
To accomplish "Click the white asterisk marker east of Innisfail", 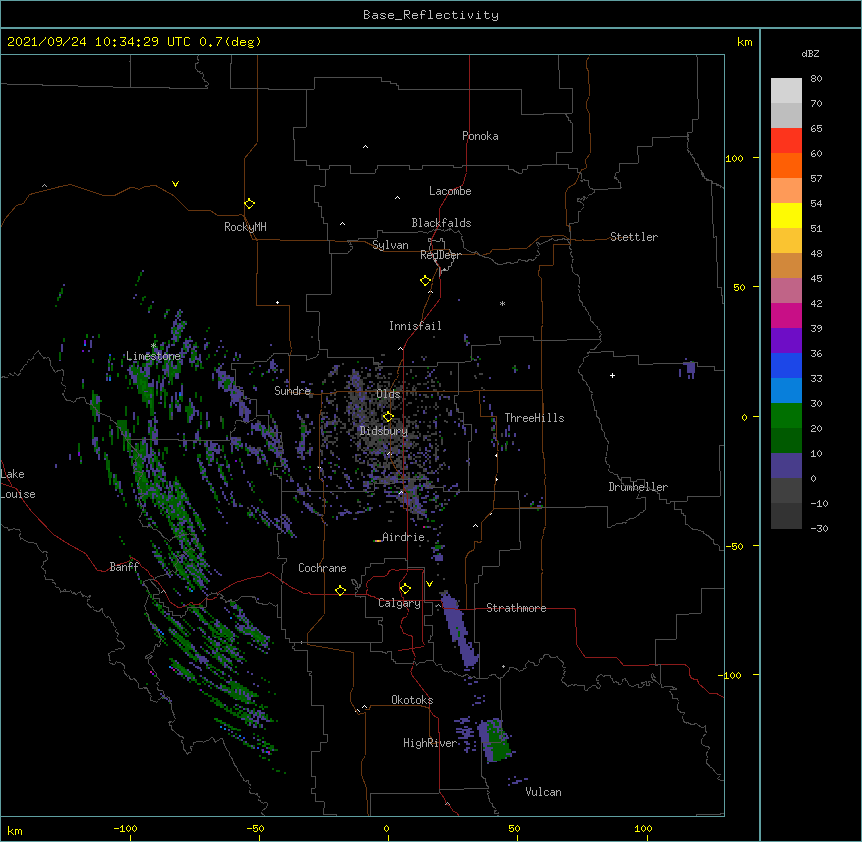I will (x=502, y=303).
